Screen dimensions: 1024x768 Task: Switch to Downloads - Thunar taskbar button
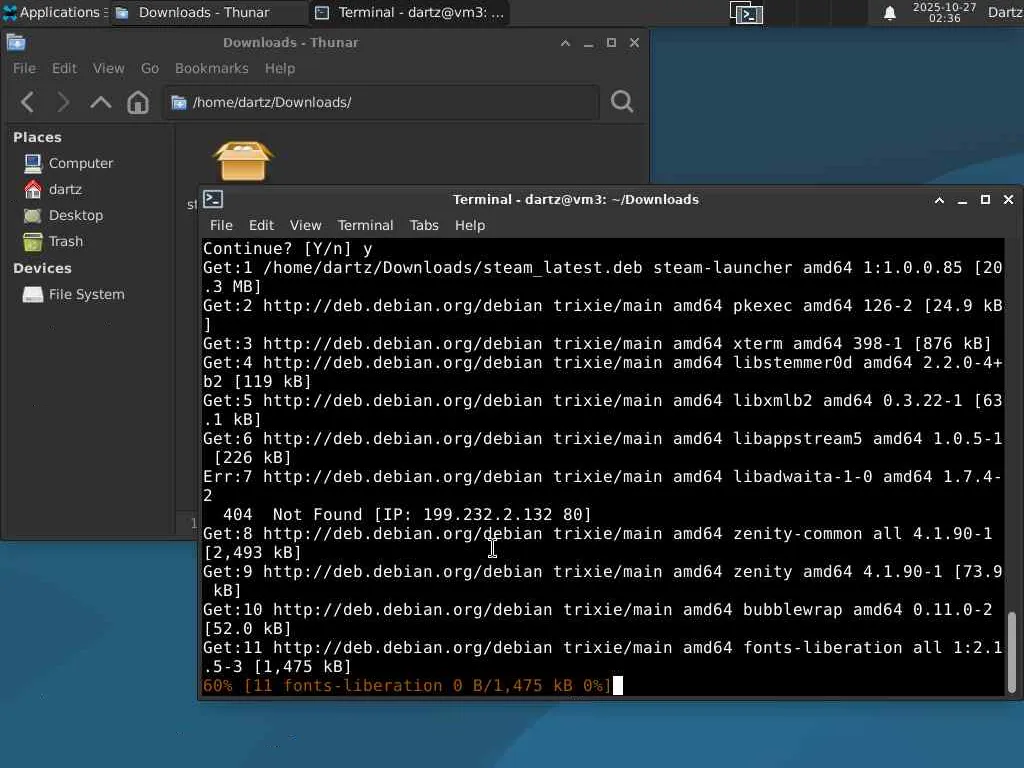(208, 12)
